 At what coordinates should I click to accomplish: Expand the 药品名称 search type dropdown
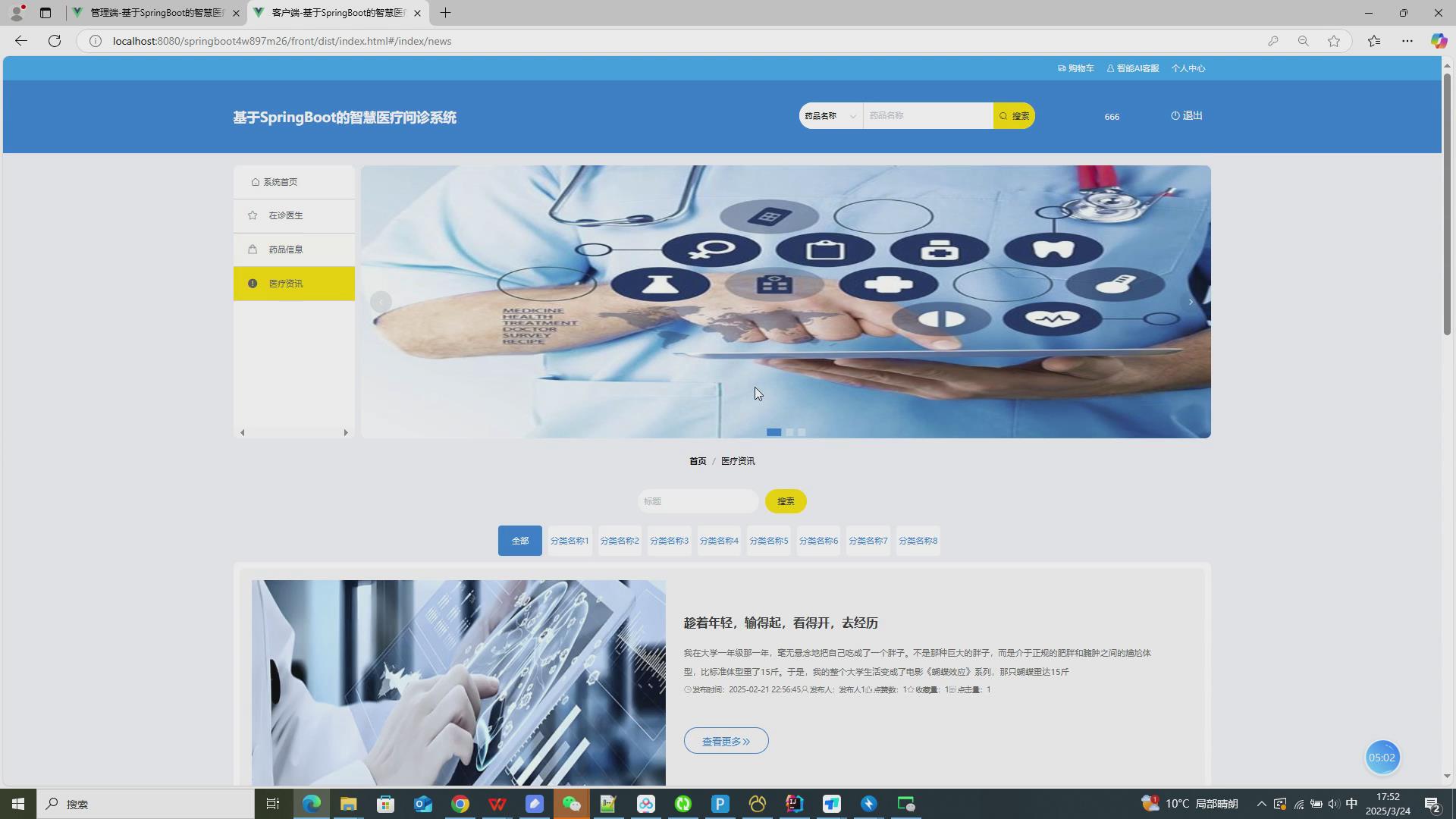pos(830,116)
